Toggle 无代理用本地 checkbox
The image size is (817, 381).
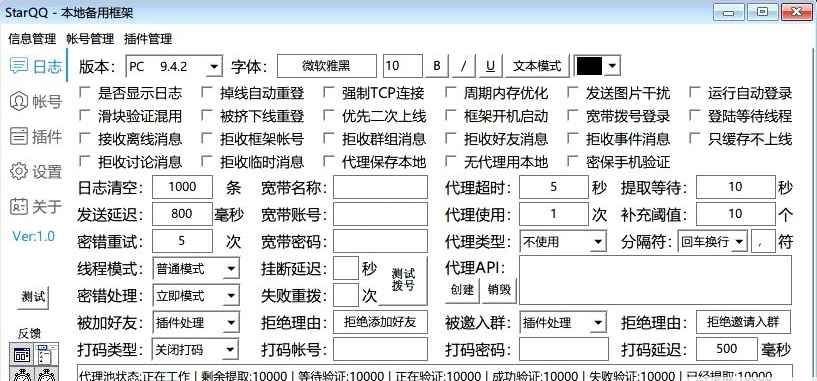(x=450, y=162)
